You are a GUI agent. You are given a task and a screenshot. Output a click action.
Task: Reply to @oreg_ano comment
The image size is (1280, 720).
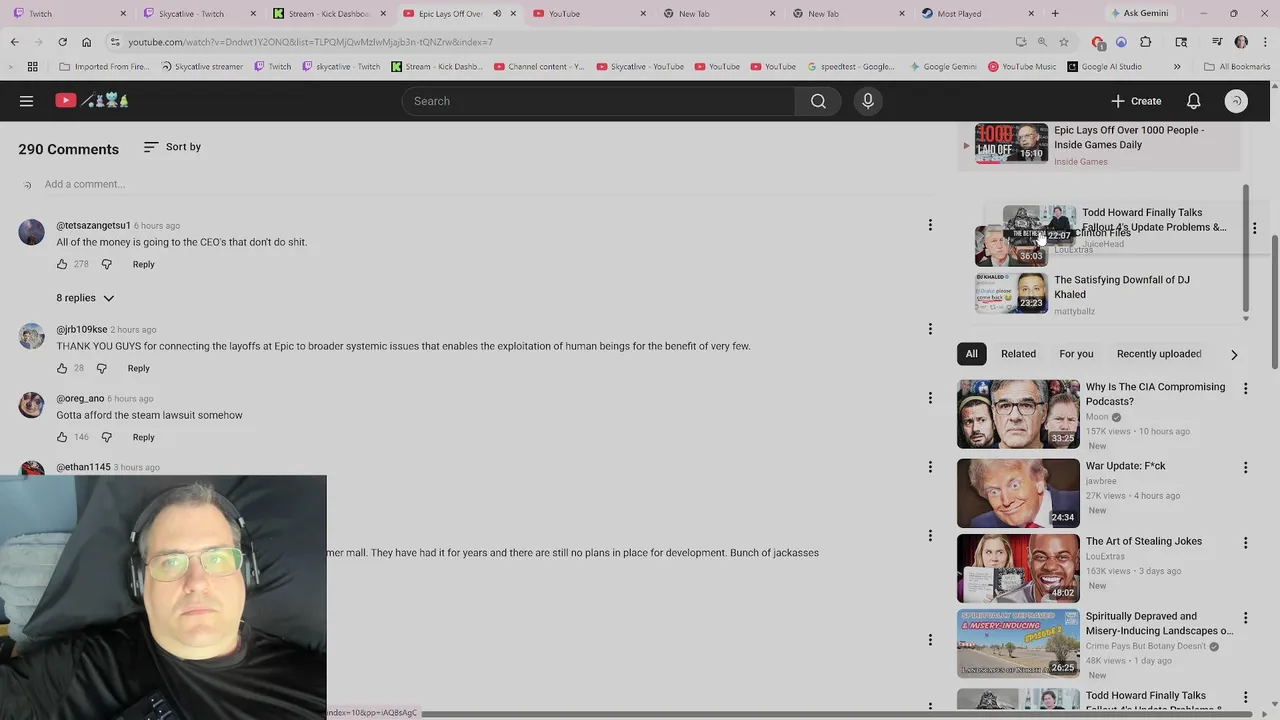click(x=143, y=437)
